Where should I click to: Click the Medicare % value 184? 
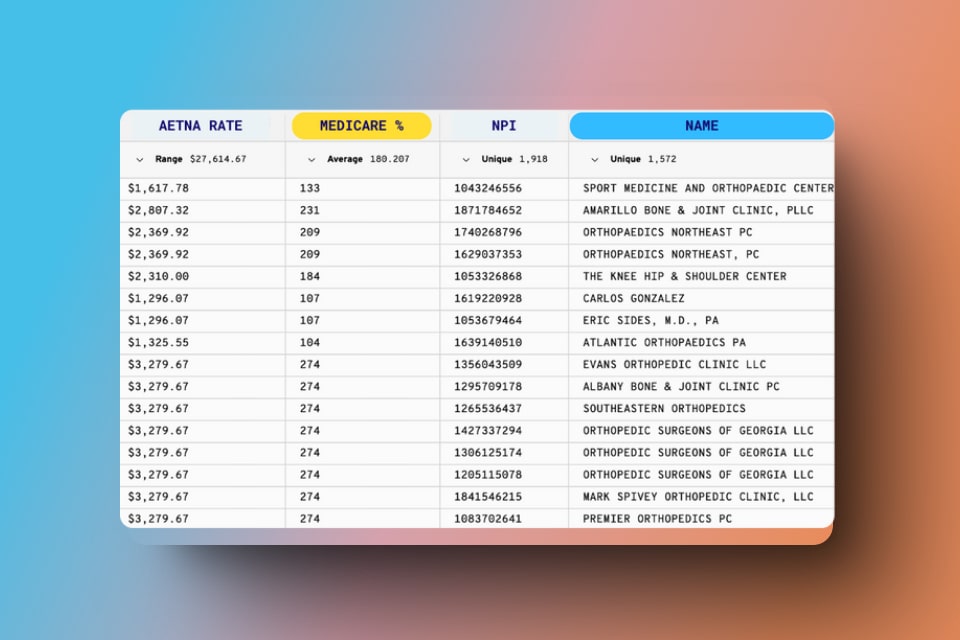tap(310, 277)
